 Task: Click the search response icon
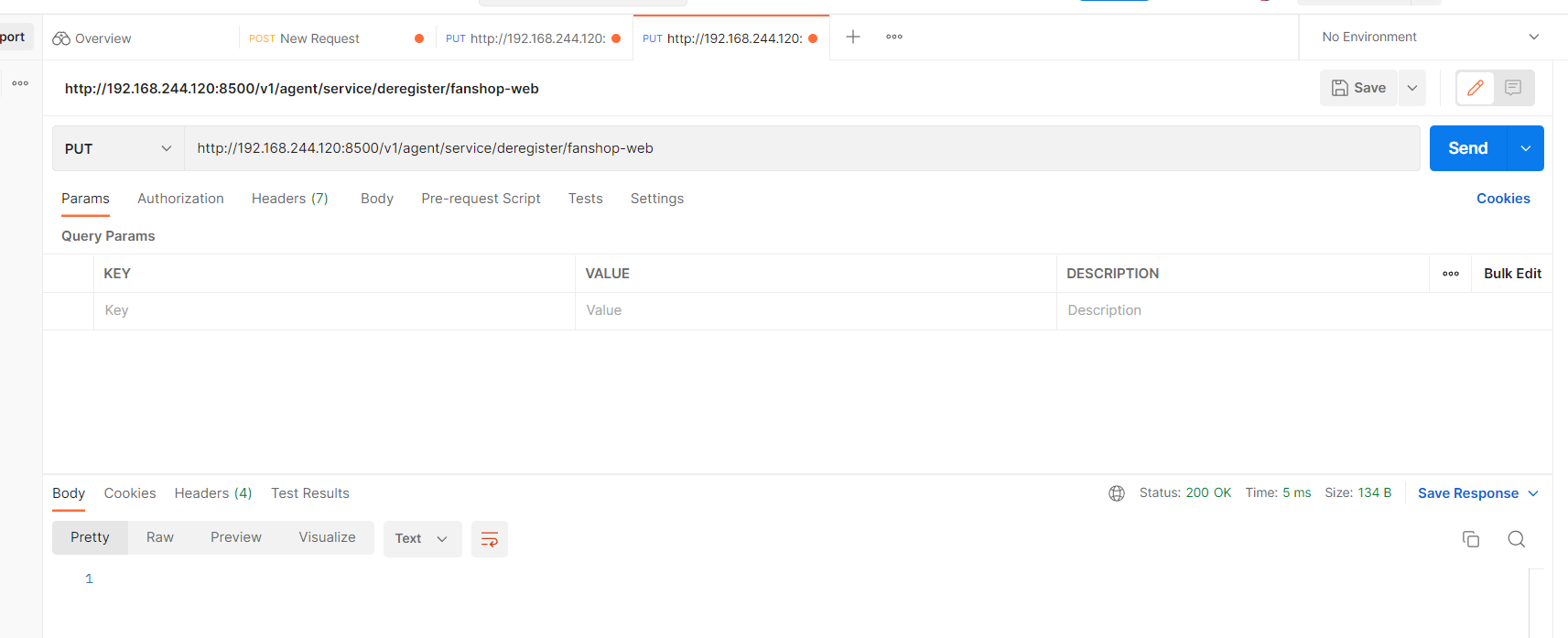[1517, 539]
